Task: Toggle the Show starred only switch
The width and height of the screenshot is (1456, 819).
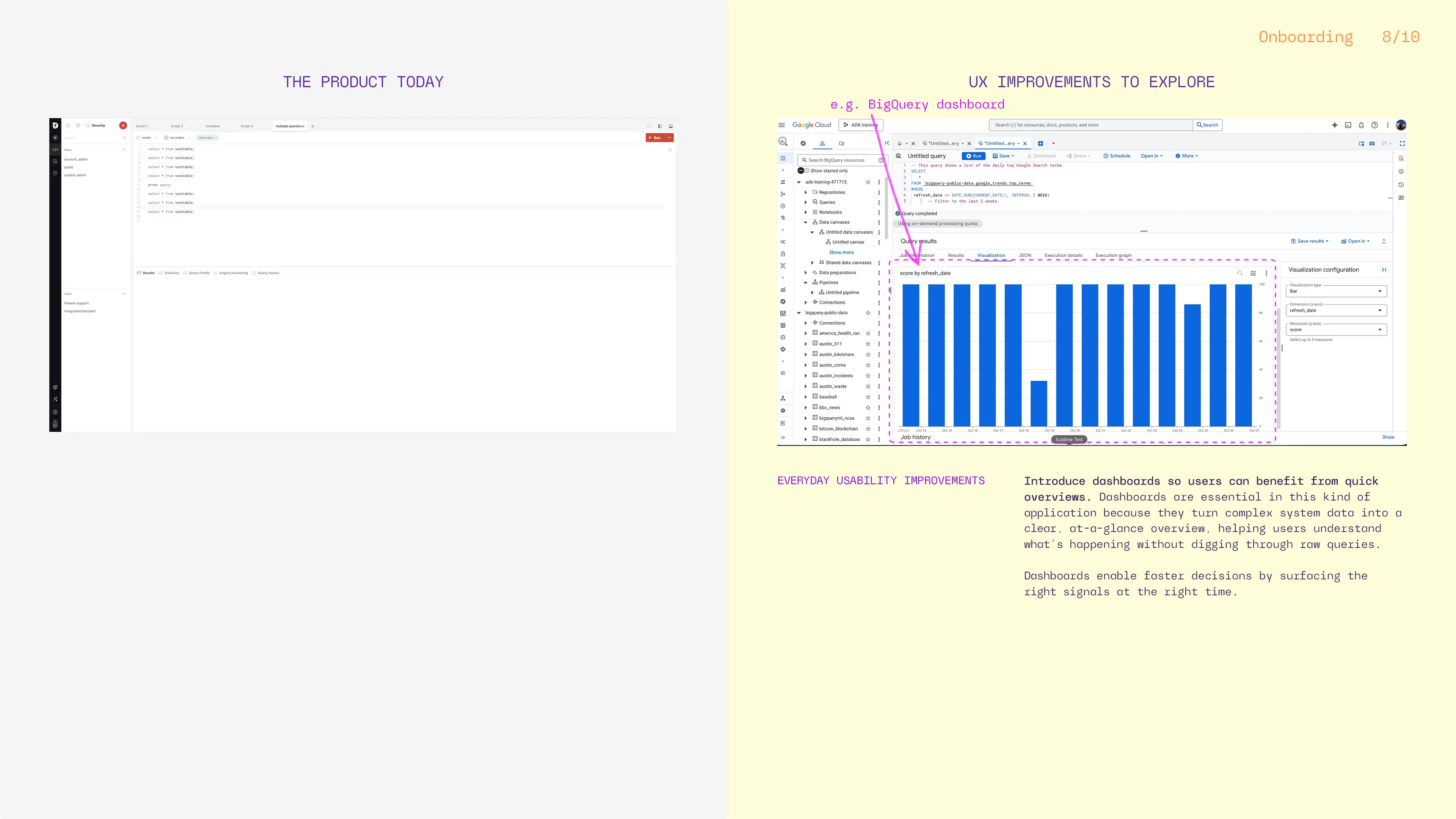Action: click(x=803, y=171)
